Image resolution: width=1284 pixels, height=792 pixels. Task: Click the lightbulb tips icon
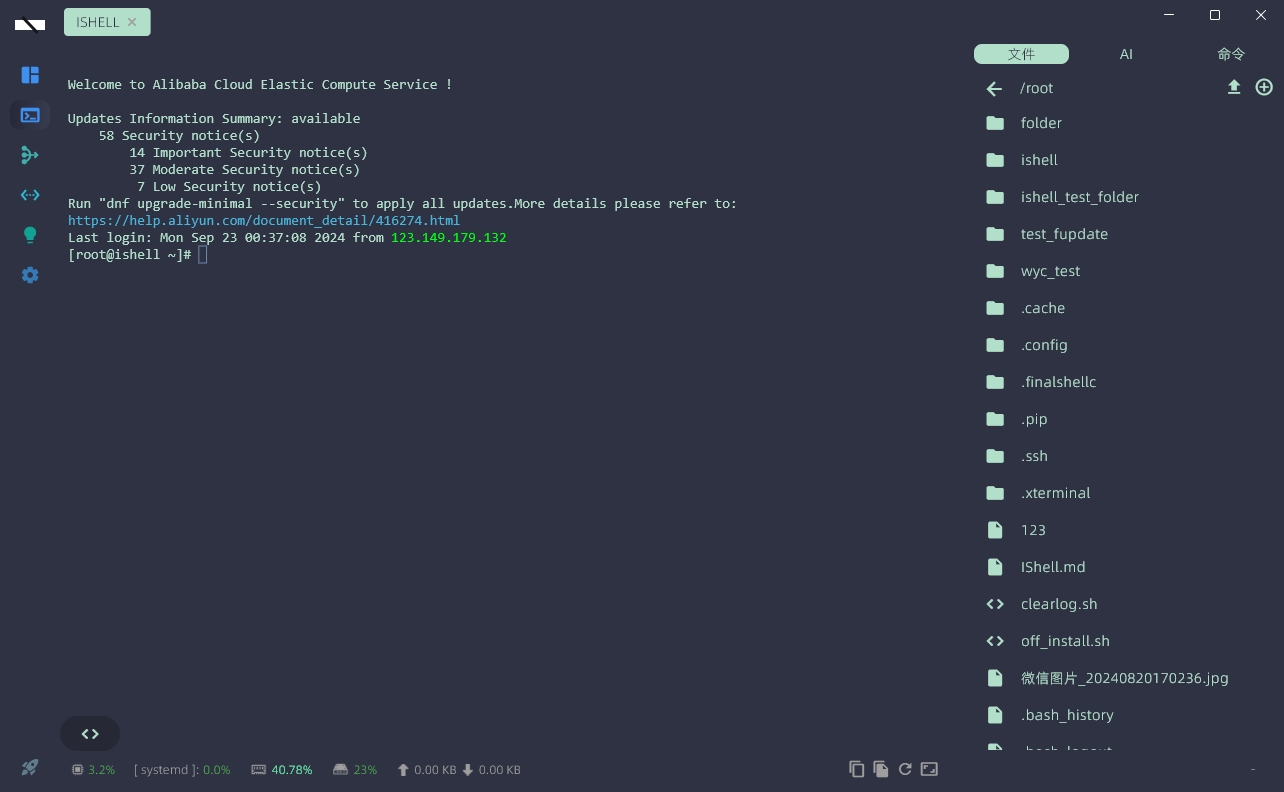click(x=30, y=235)
